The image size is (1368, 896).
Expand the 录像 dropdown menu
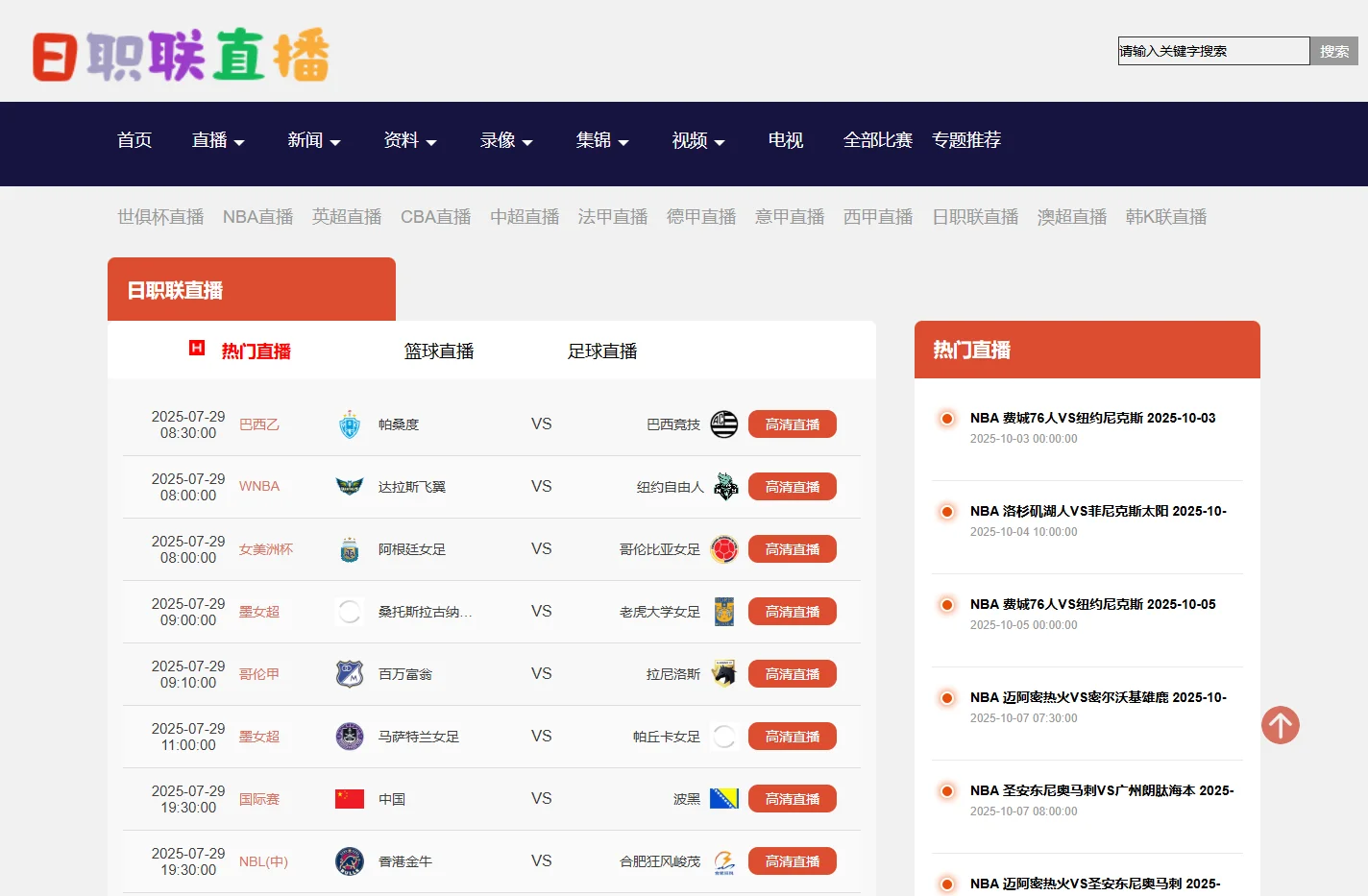click(x=506, y=140)
